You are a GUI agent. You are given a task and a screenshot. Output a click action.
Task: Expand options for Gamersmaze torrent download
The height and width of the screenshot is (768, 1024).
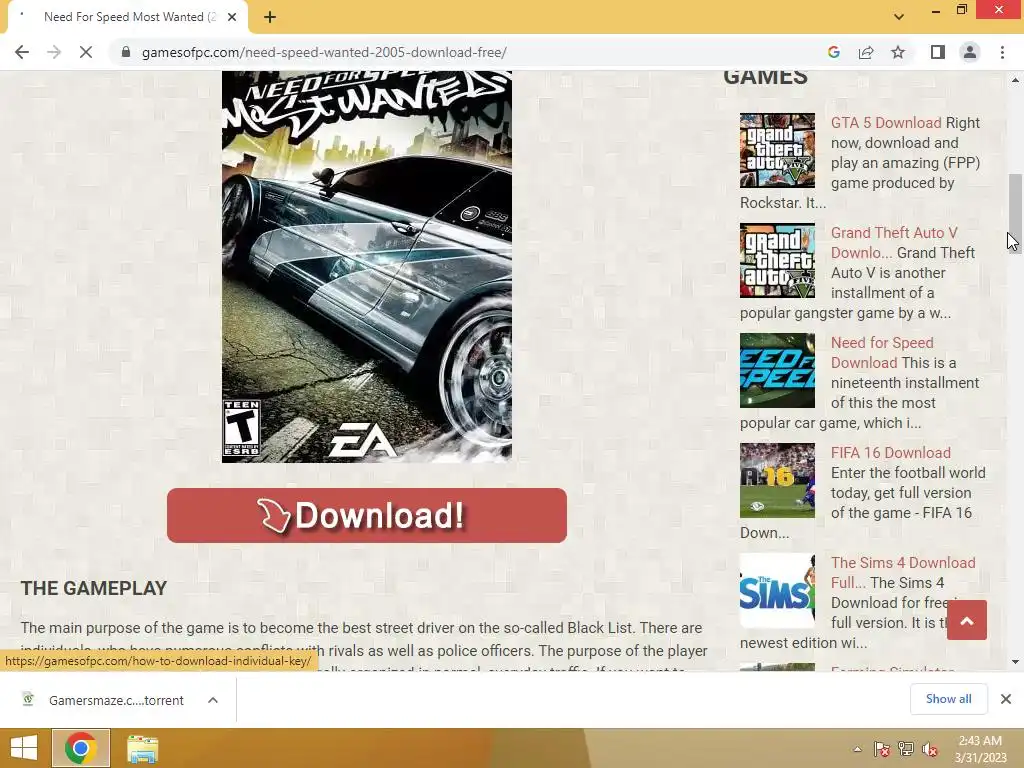[213, 700]
